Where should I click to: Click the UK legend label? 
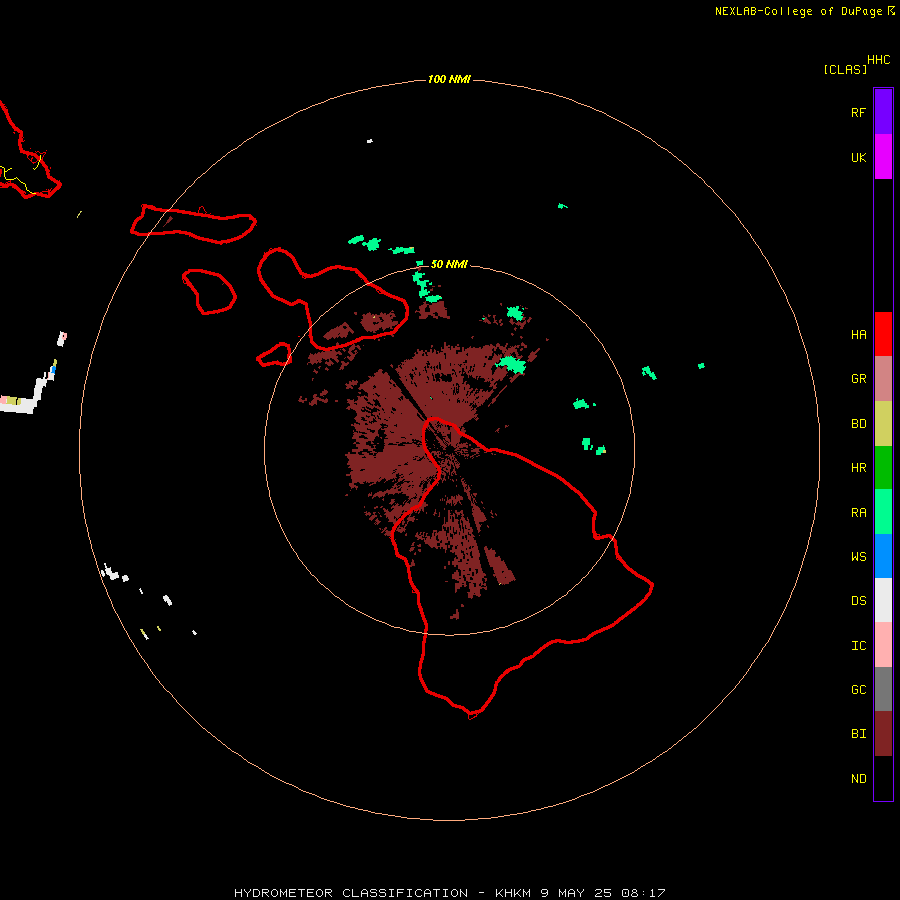[x=858, y=157]
